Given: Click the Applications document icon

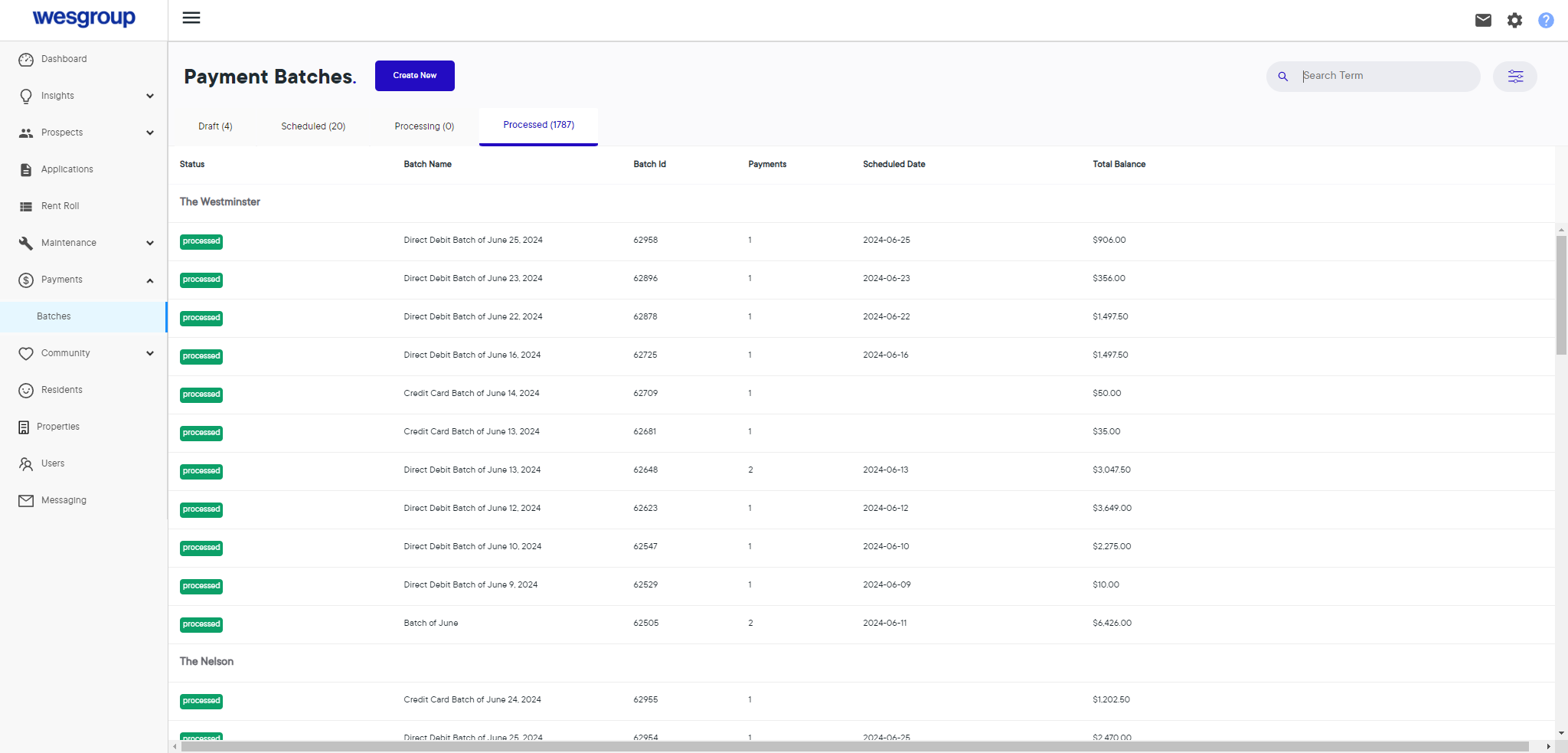Looking at the screenshot, I should 26,170.
